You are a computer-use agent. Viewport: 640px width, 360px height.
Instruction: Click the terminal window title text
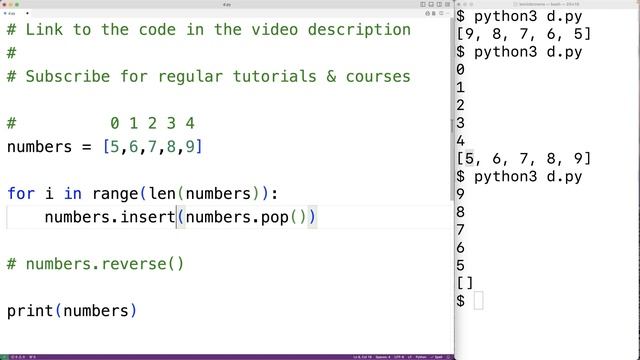[x=549, y=4]
